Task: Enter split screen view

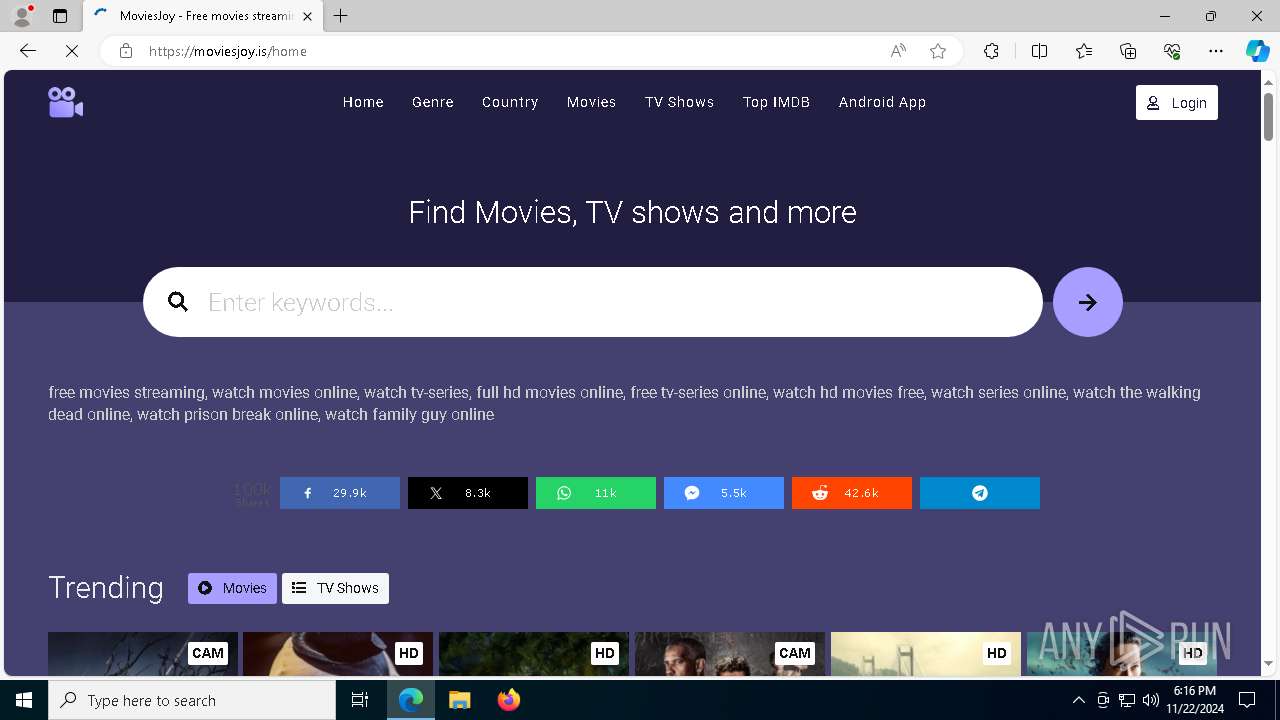Action: click(x=1039, y=51)
